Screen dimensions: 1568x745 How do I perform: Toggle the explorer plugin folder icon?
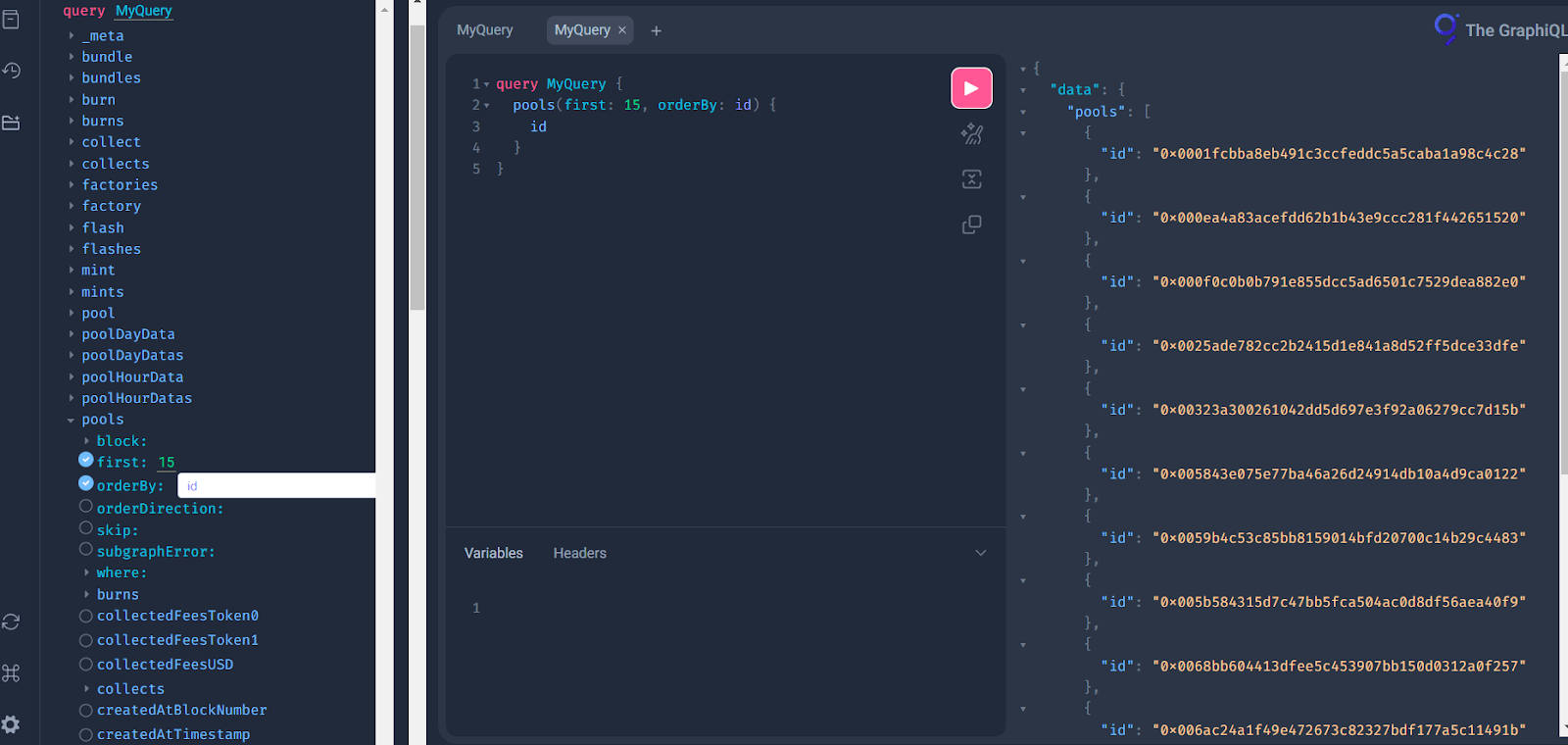point(12,123)
